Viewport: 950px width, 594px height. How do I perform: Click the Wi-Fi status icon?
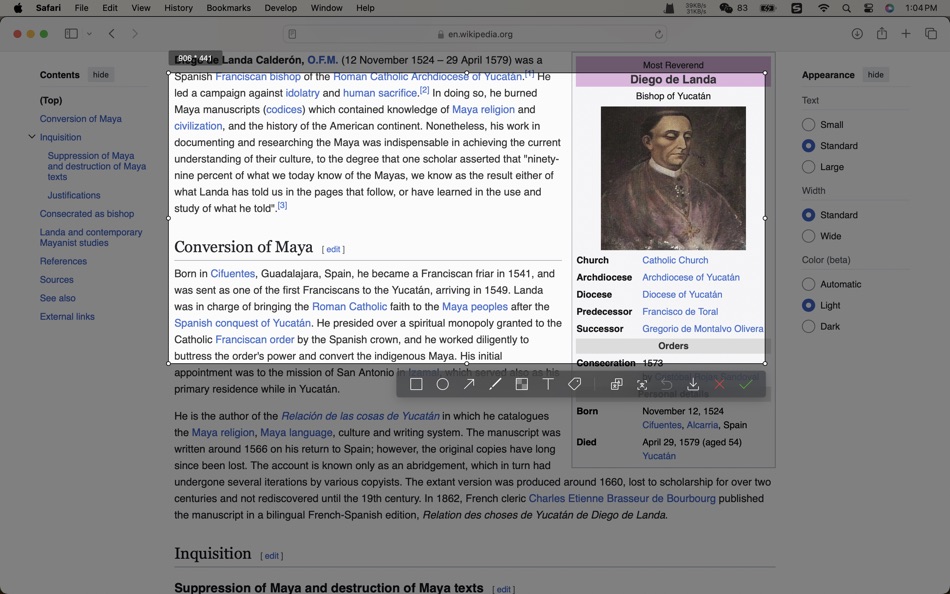click(823, 8)
